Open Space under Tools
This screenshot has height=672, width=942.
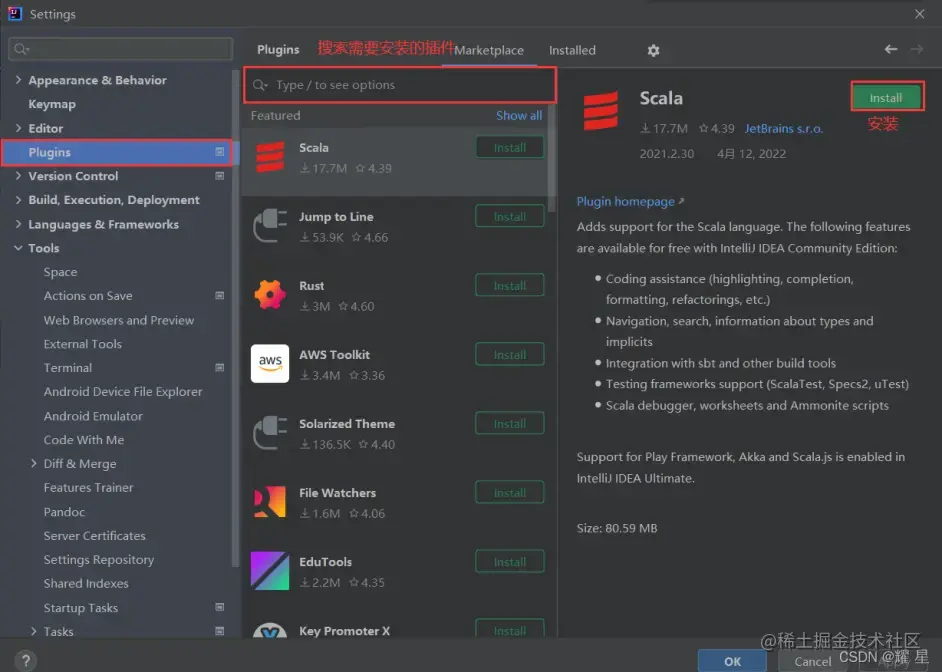point(60,272)
